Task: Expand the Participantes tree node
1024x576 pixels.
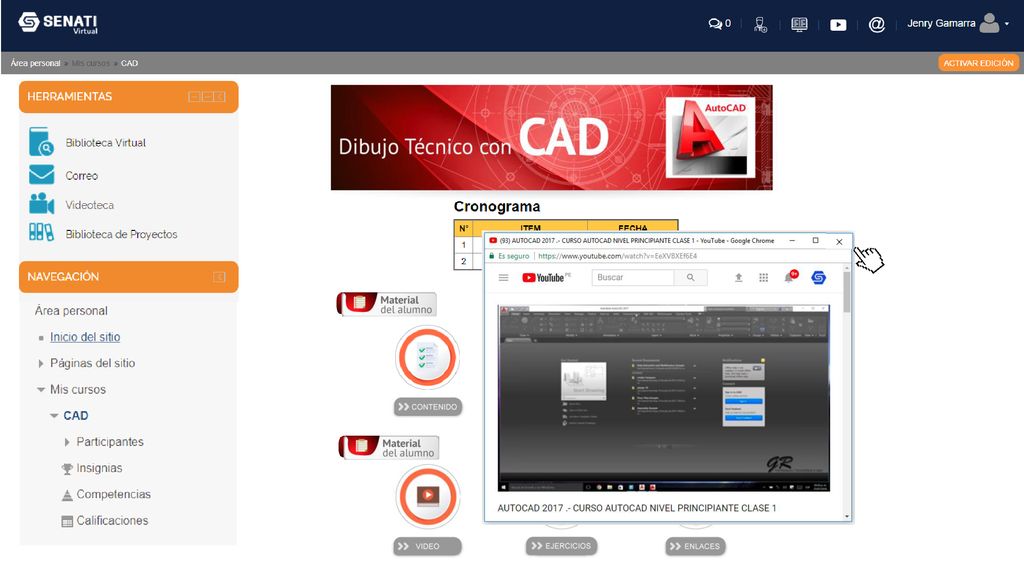Action: [x=67, y=442]
